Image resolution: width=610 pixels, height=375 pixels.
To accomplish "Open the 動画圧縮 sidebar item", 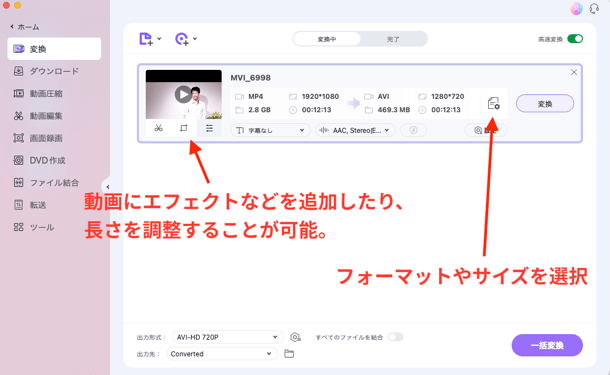I will pyautogui.click(x=54, y=93).
